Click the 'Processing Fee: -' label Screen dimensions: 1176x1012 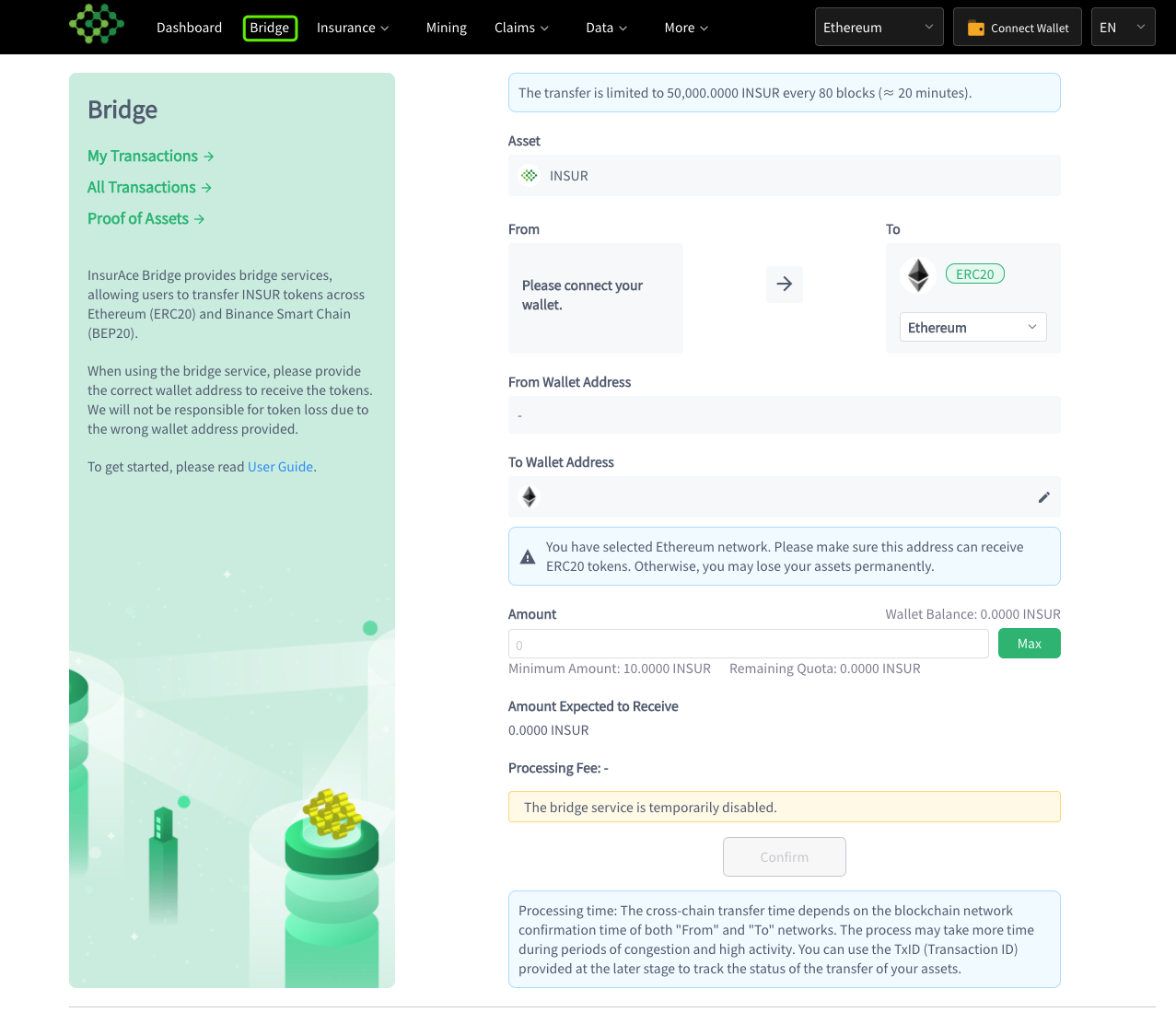(x=558, y=768)
